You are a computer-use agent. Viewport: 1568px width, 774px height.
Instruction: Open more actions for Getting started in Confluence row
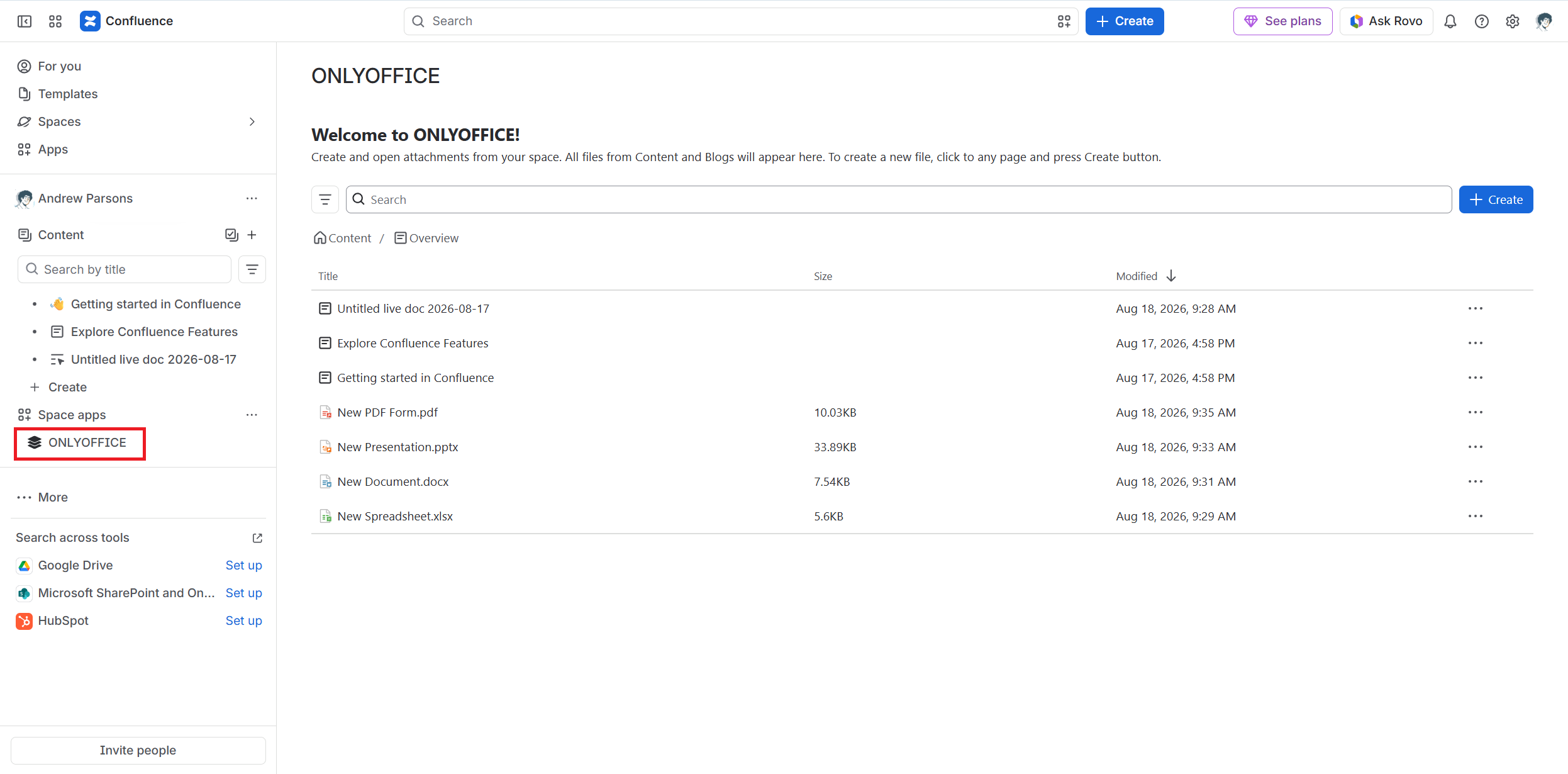[x=1476, y=378]
